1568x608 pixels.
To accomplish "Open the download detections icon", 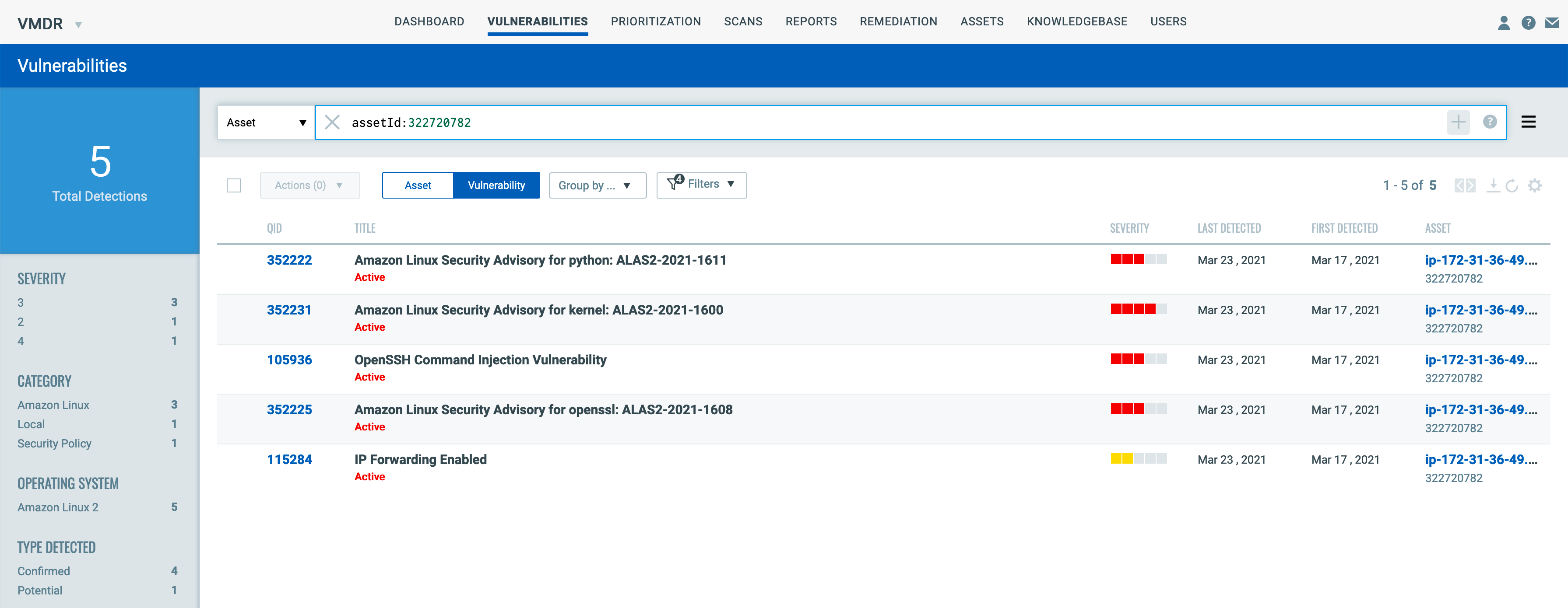I will 1493,185.
